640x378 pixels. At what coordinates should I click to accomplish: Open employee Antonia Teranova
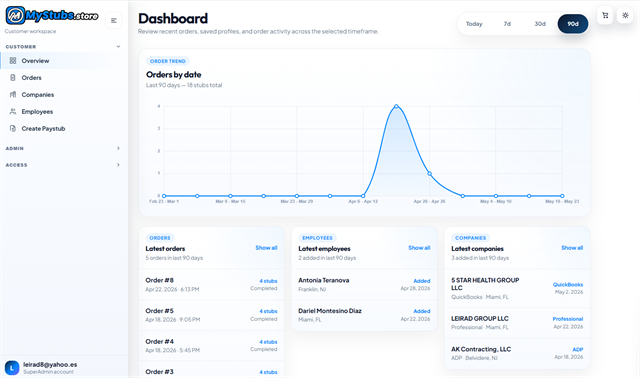364,285
